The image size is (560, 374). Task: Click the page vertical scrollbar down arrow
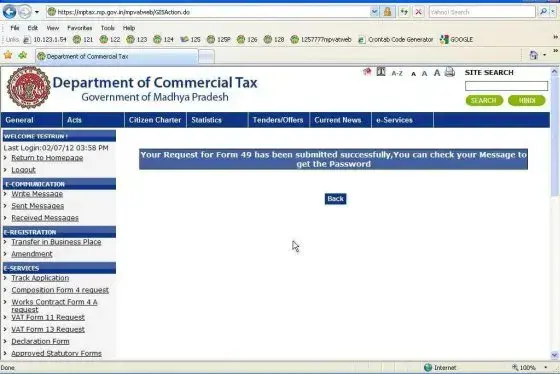pyautogui.click(x=554, y=355)
